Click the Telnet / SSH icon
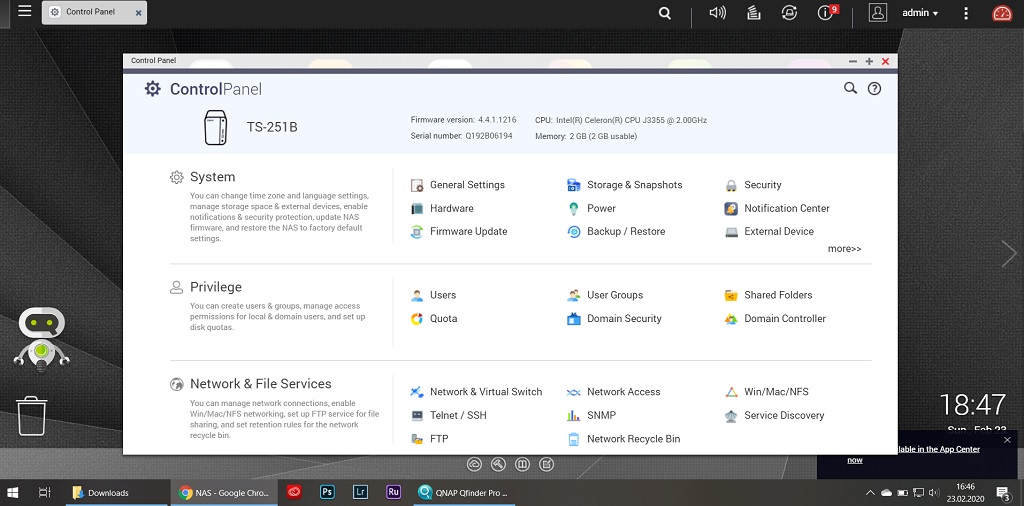Image resolution: width=1024 pixels, height=506 pixels. [x=417, y=415]
